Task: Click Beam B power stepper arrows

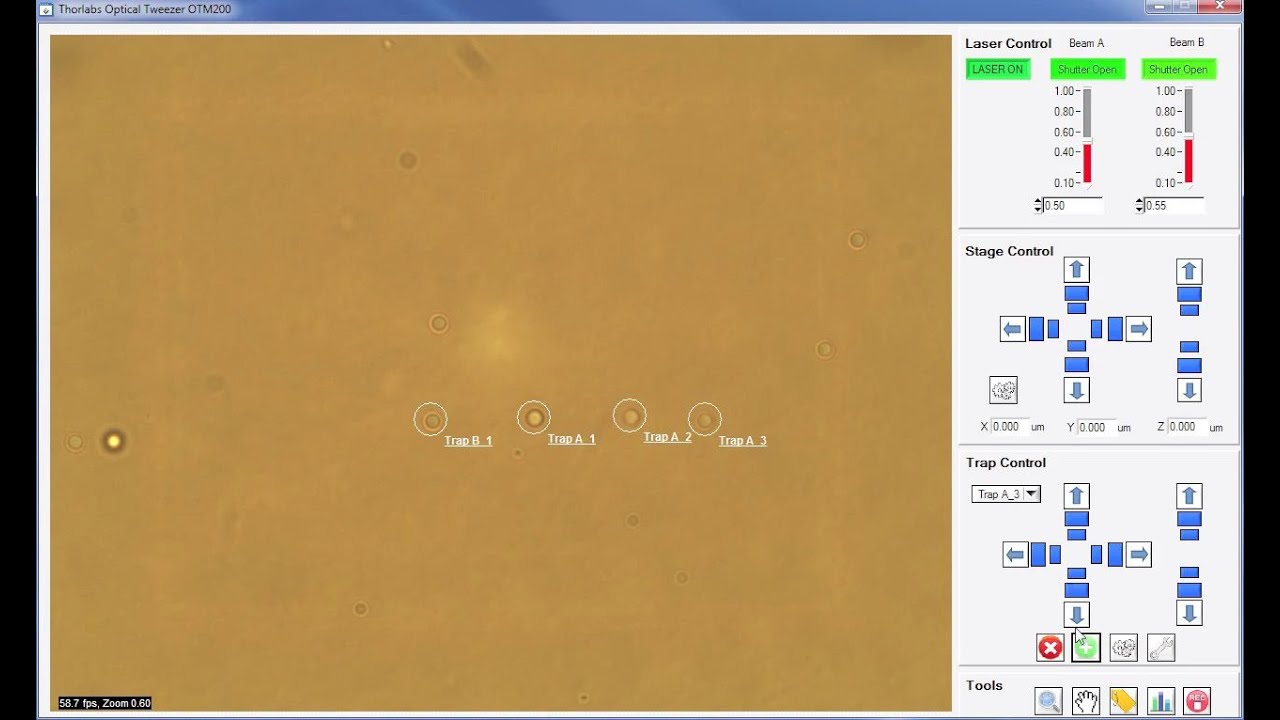Action: pyautogui.click(x=1140, y=205)
